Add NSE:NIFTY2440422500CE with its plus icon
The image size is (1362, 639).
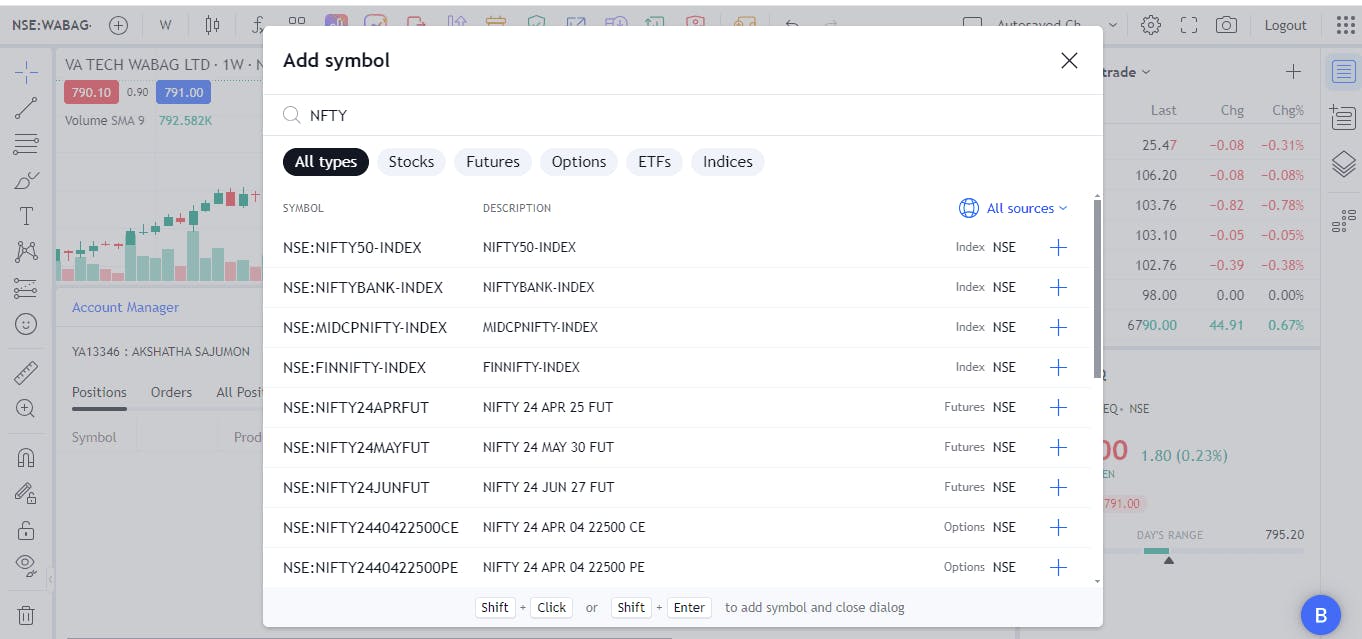tap(1058, 527)
